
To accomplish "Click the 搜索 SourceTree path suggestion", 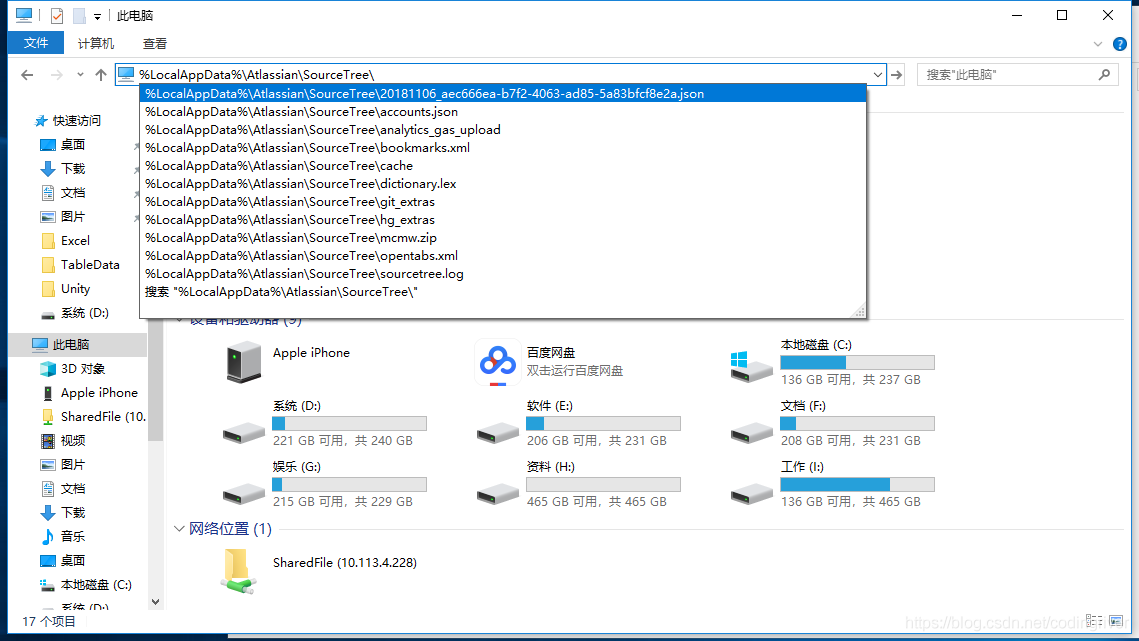I will pos(503,292).
